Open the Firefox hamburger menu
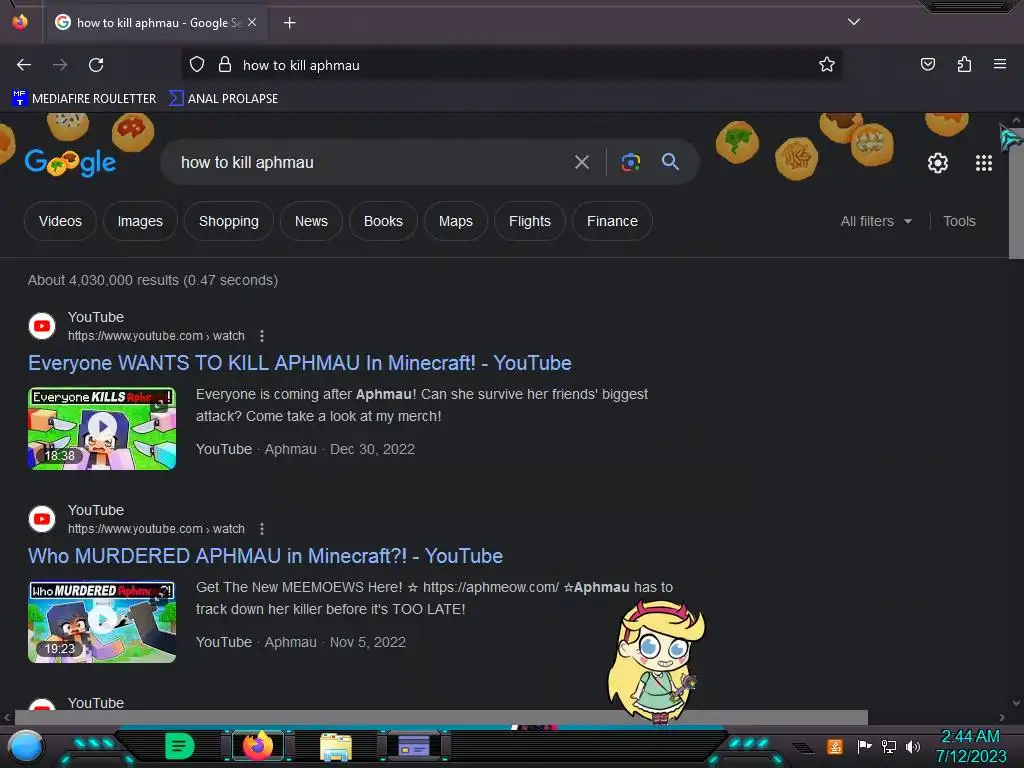This screenshot has width=1024, height=768. pyautogui.click(x=1000, y=65)
